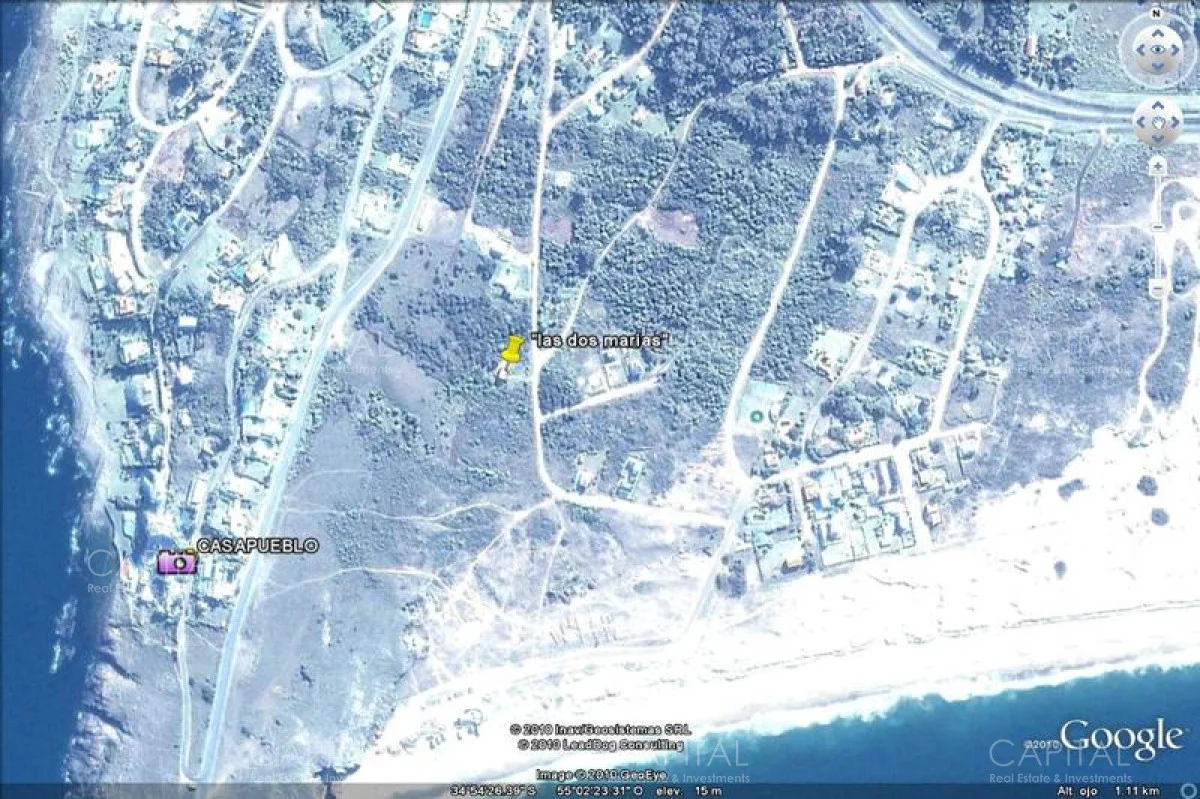Viewport: 1200px width, 799px height.
Task: Open the "las dos marias" placemark label
Action: [598, 341]
